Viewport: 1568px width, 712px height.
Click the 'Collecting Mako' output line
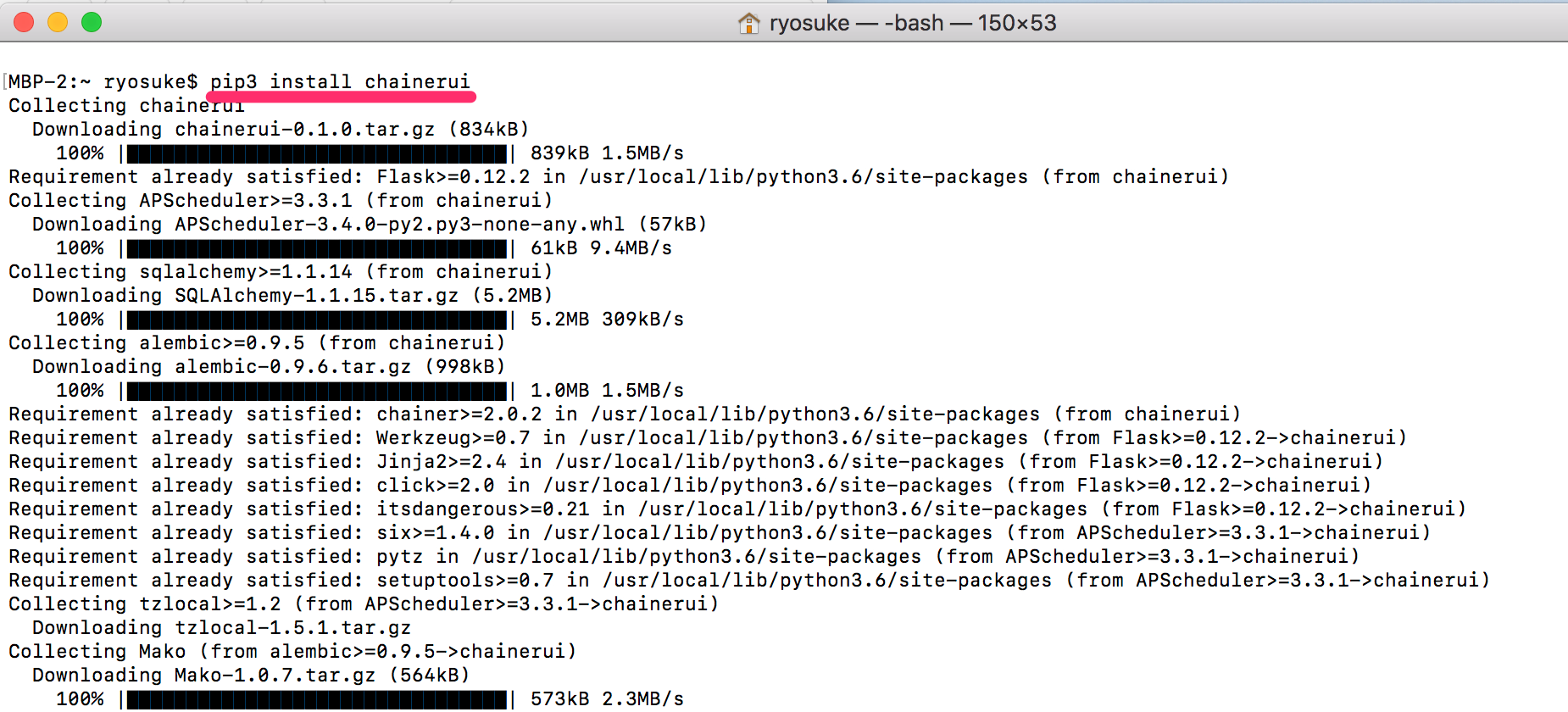tap(292, 651)
